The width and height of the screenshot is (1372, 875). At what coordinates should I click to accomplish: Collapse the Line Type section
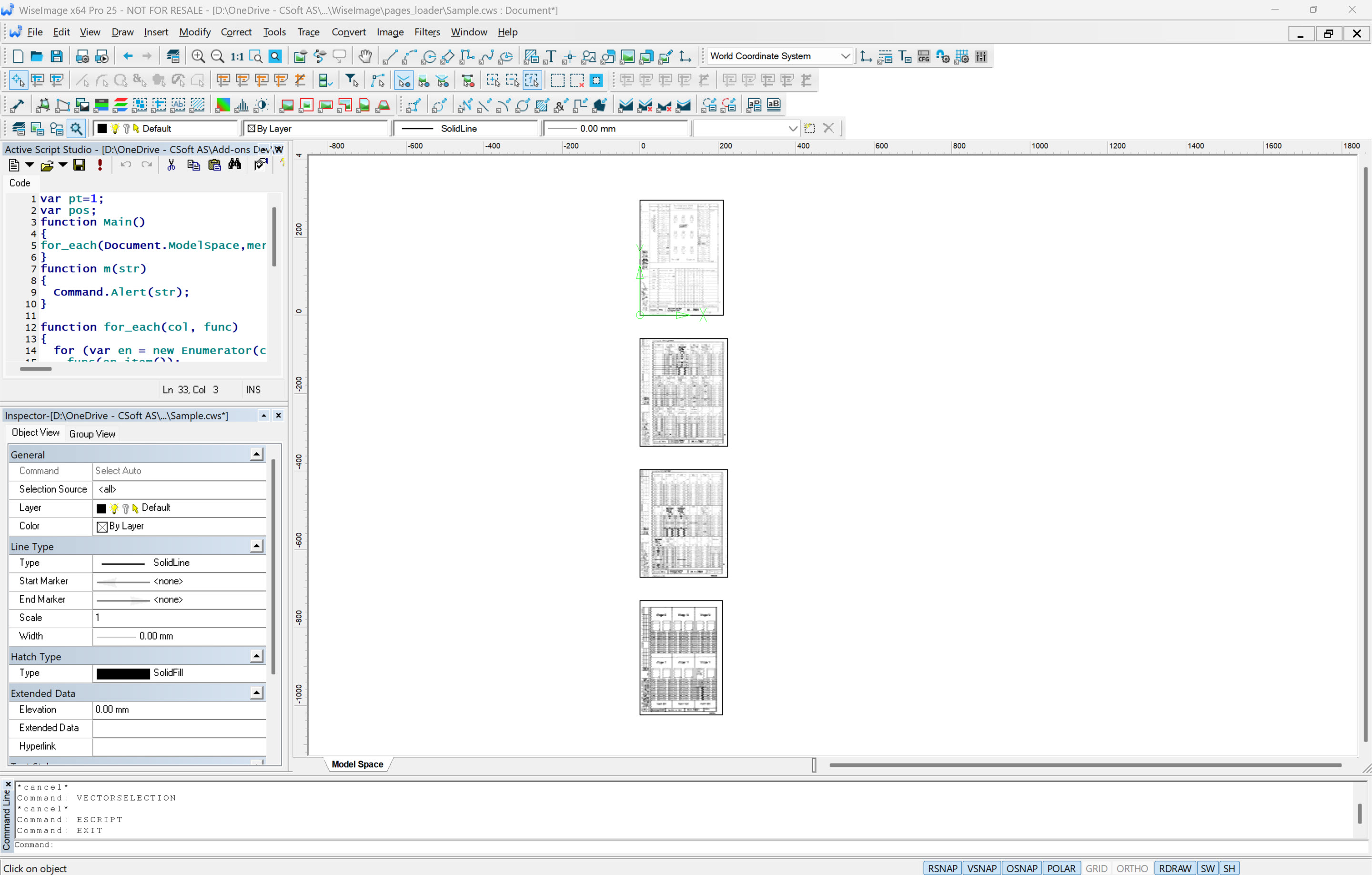[256, 546]
